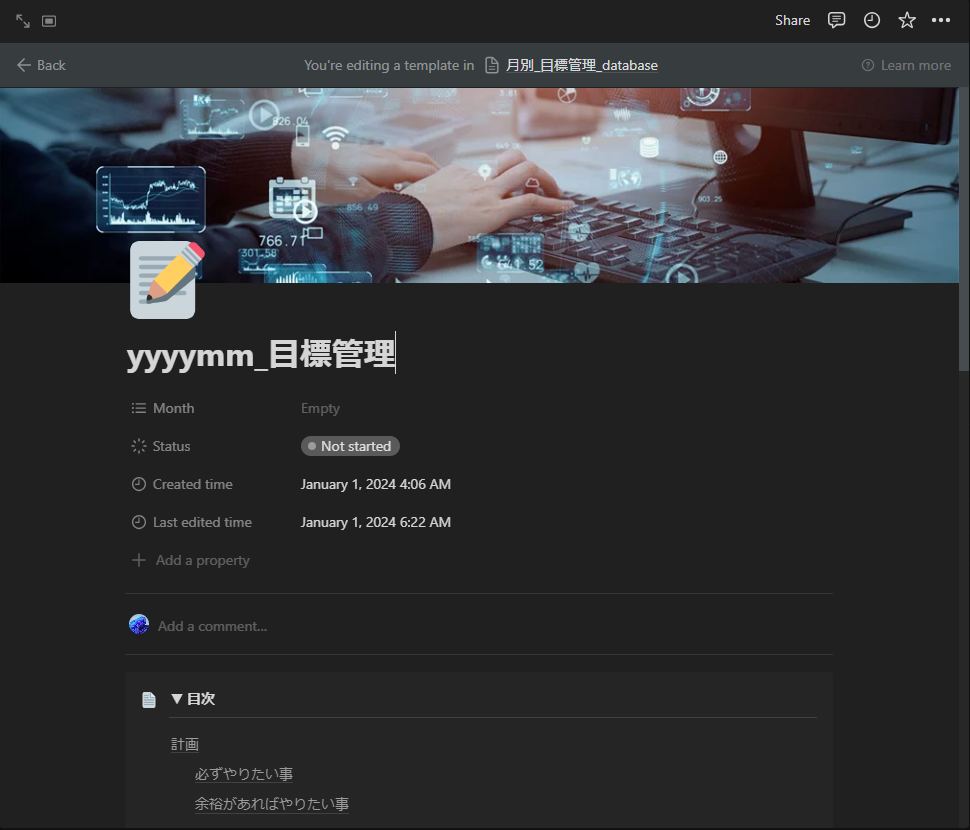
Task: Click the vertical scrollbar thumb
Action: tap(964, 229)
